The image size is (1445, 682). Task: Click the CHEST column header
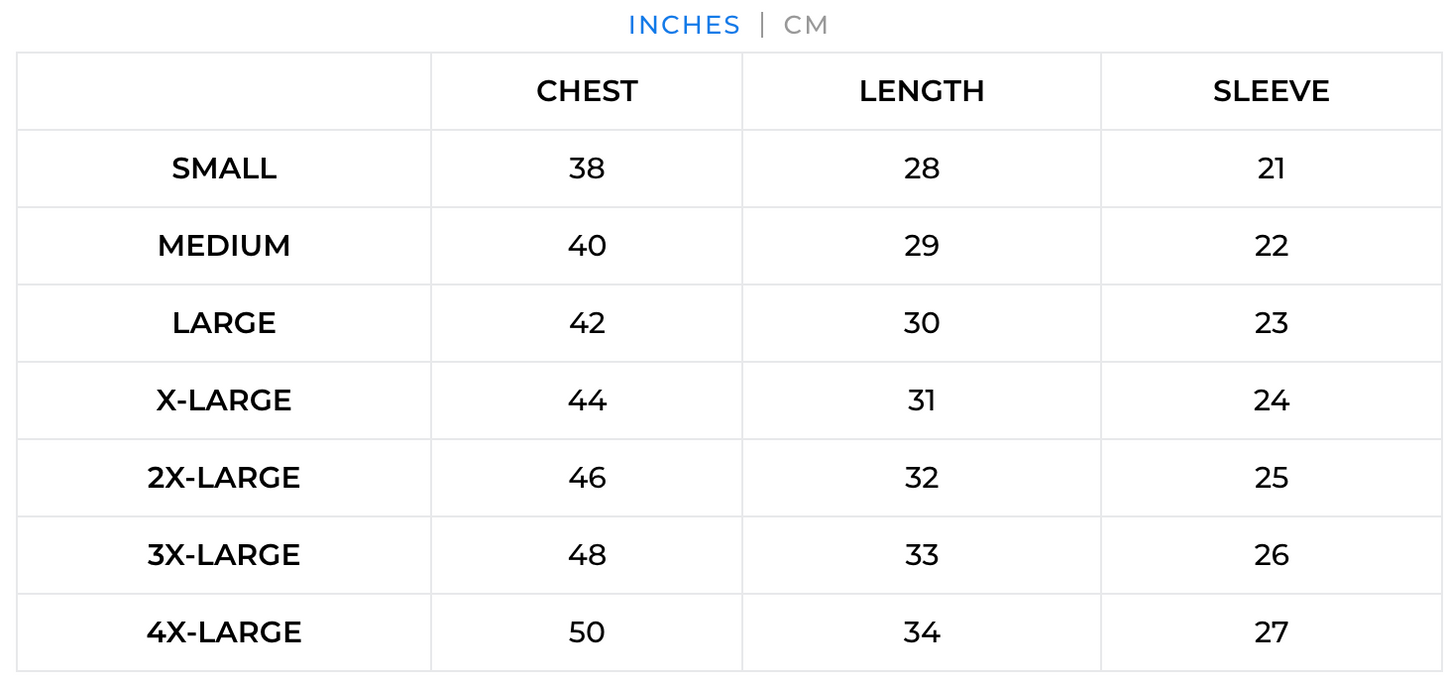tap(587, 91)
